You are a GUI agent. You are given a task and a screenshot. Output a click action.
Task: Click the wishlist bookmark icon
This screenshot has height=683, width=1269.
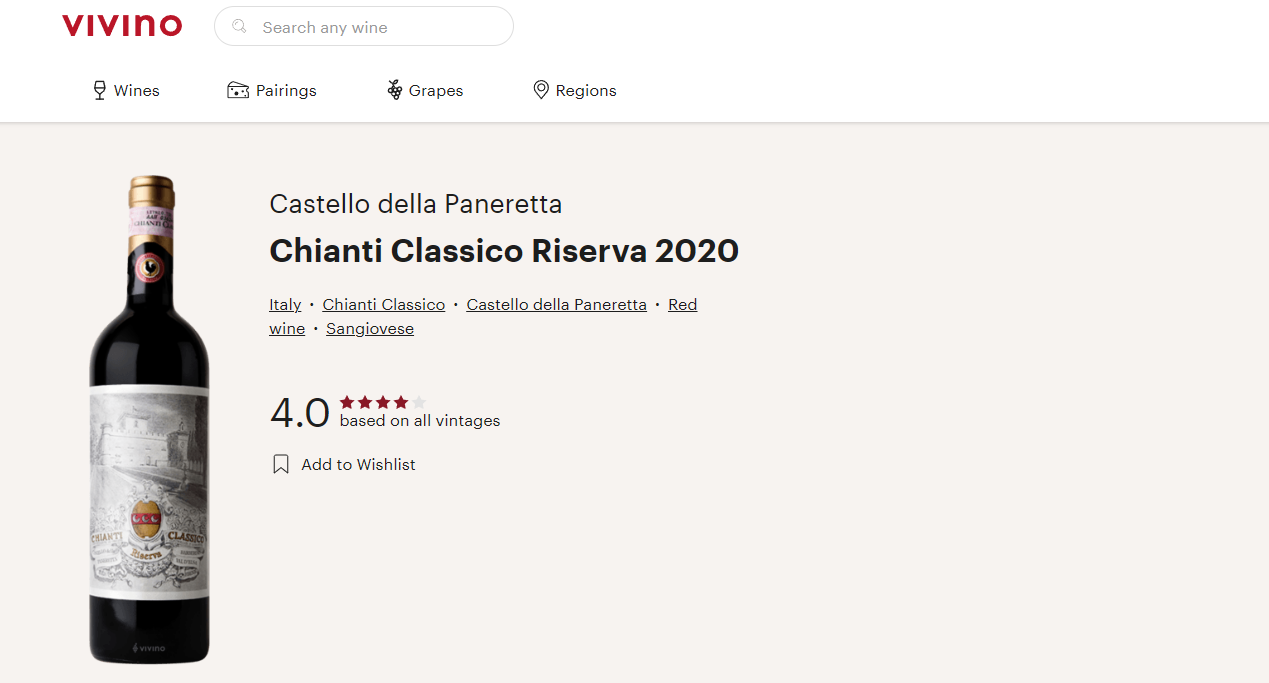(281, 464)
